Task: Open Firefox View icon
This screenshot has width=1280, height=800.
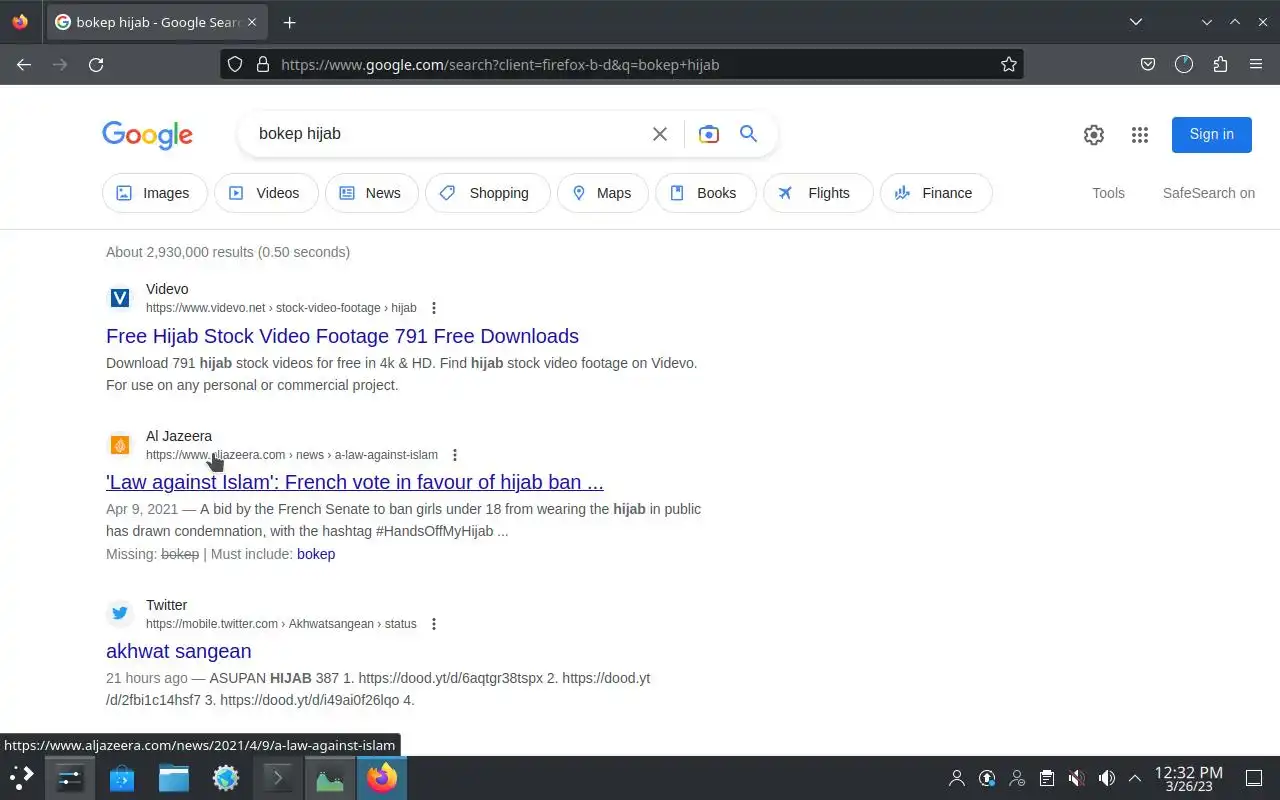Action: pos(20,22)
